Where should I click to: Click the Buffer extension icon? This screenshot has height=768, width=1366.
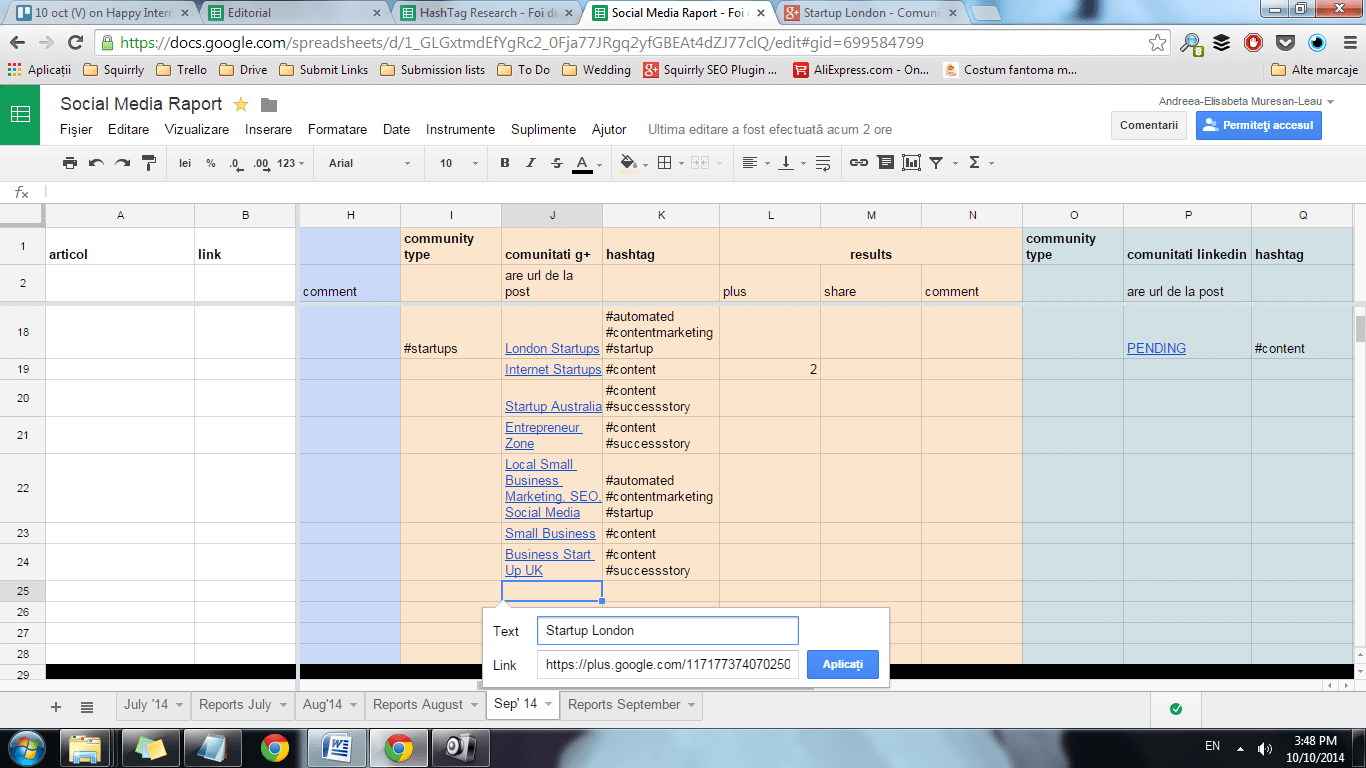click(1222, 43)
